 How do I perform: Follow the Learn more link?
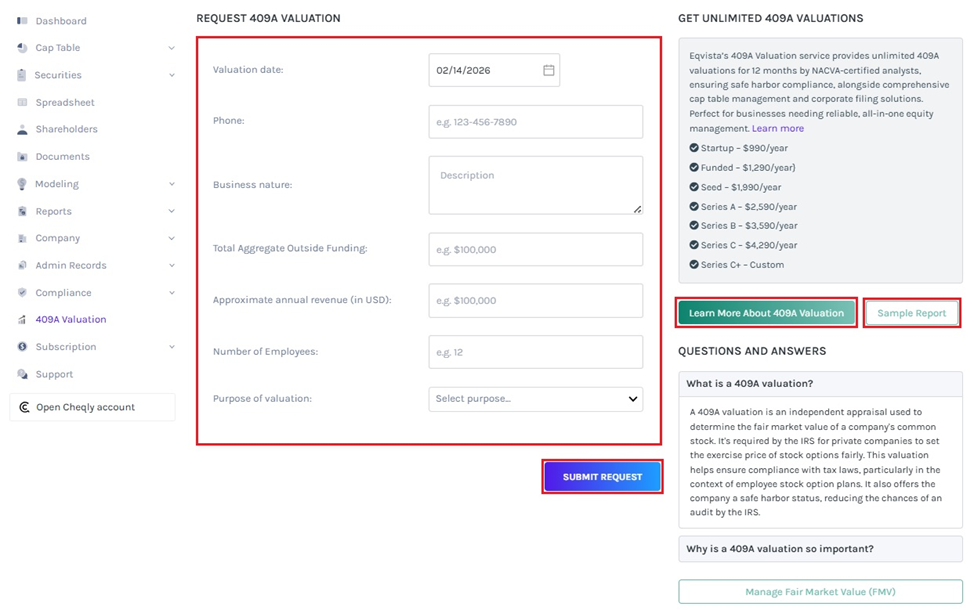click(777, 129)
